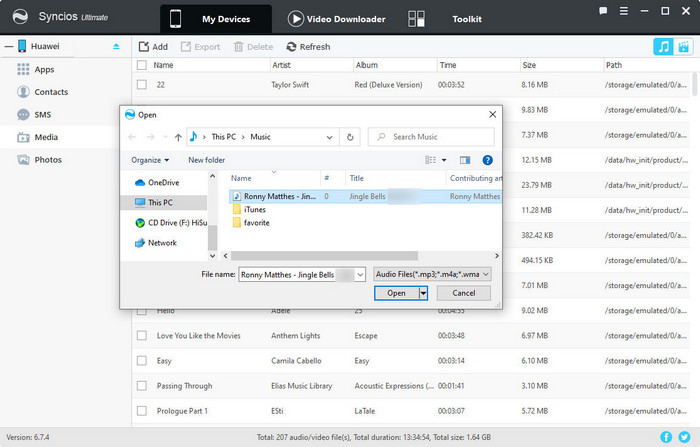The image size is (700, 447).
Task: Eject the Huawei device
Action: point(116,46)
